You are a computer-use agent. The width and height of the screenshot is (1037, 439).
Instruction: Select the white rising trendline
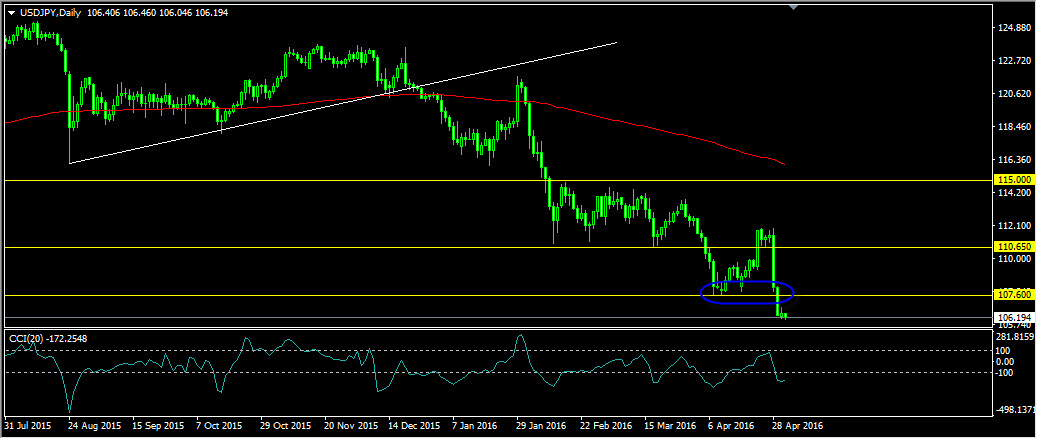[343, 102]
